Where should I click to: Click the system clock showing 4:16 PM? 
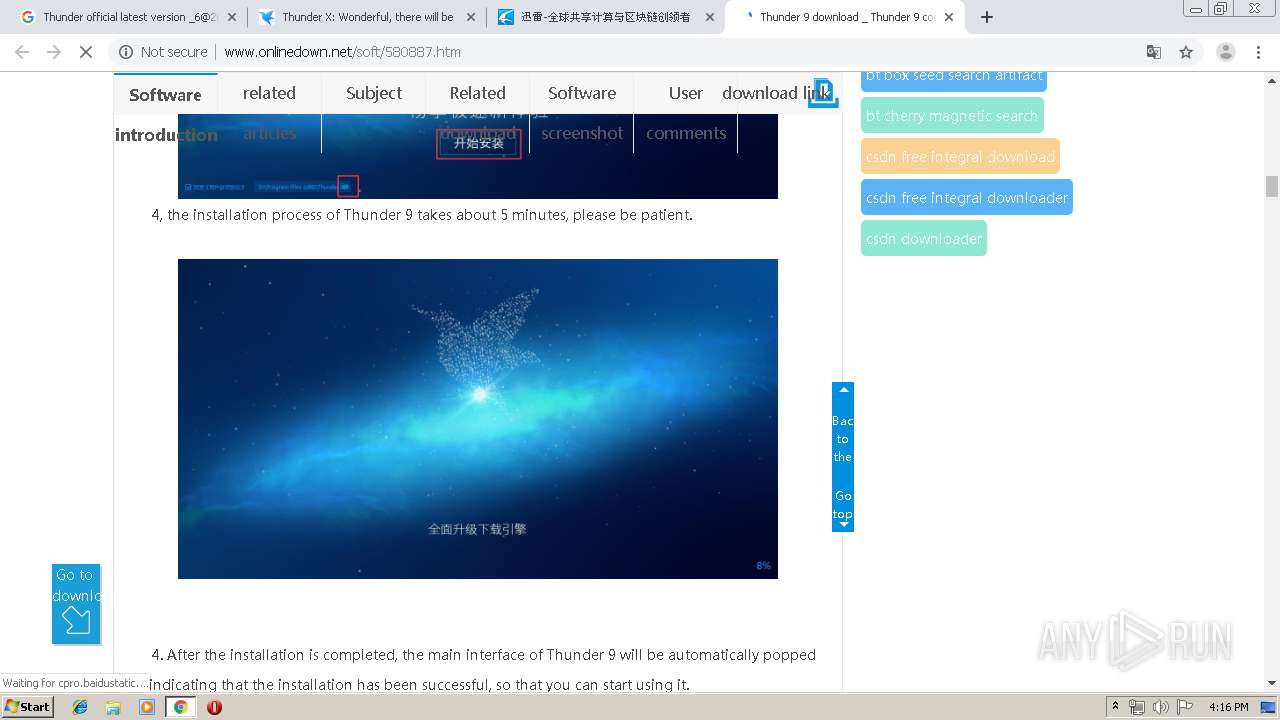click(1228, 707)
